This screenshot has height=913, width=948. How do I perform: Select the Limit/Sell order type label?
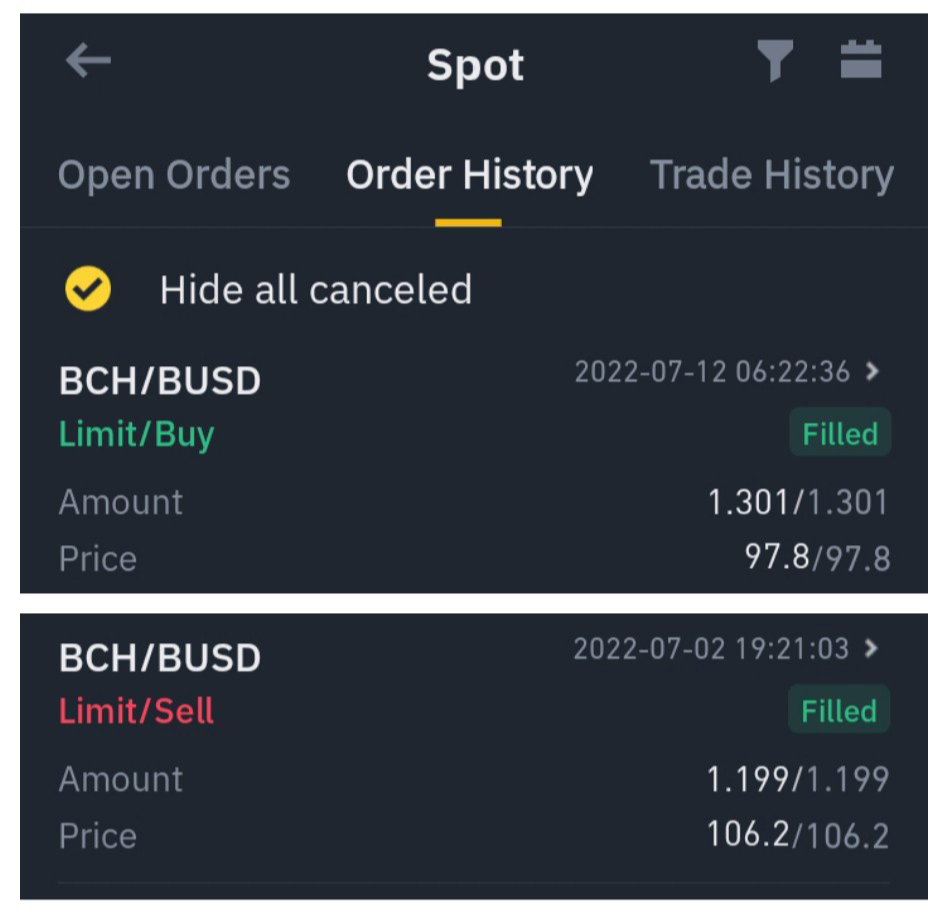[136, 710]
